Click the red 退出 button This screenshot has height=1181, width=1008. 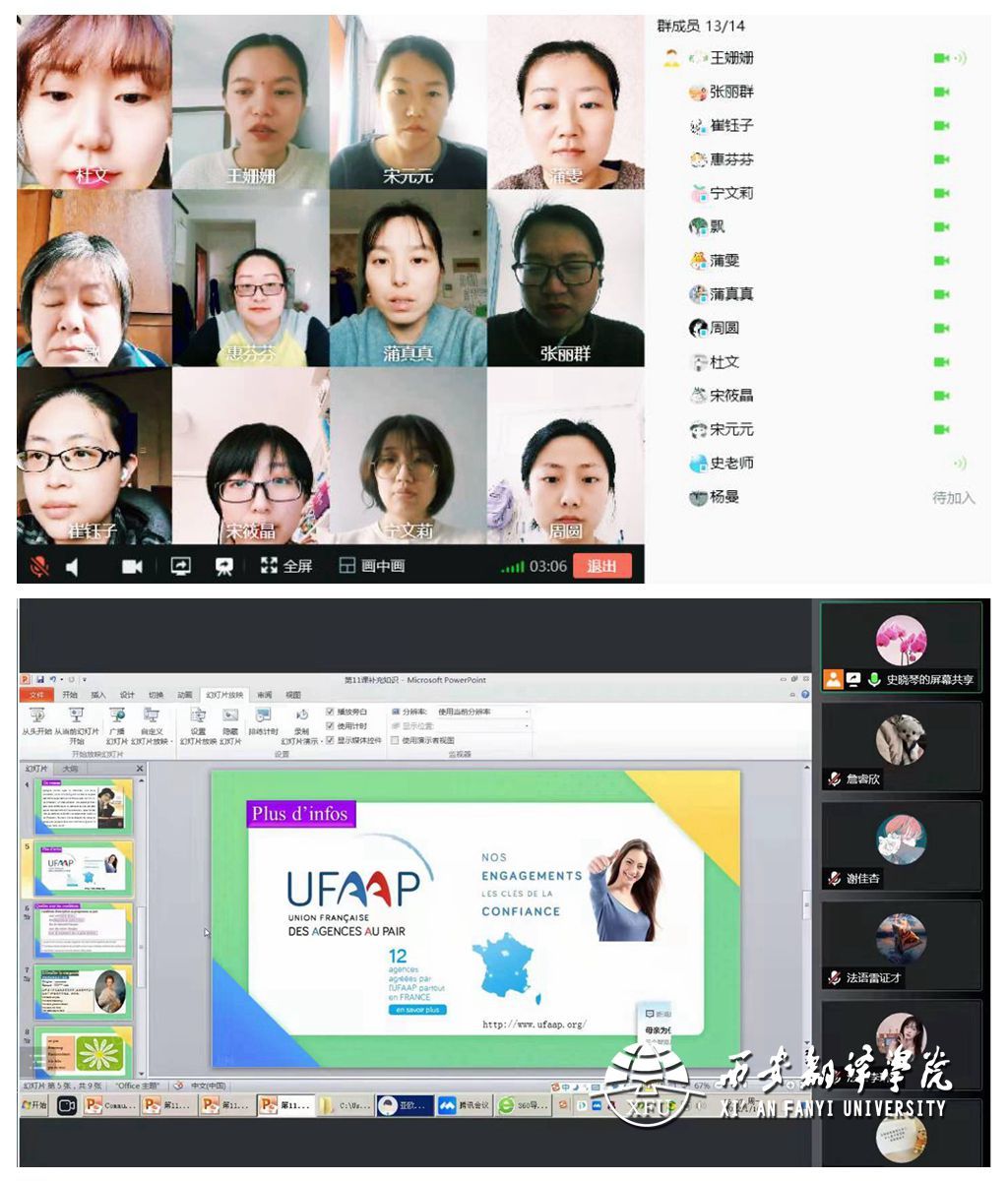pyautogui.click(x=601, y=566)
